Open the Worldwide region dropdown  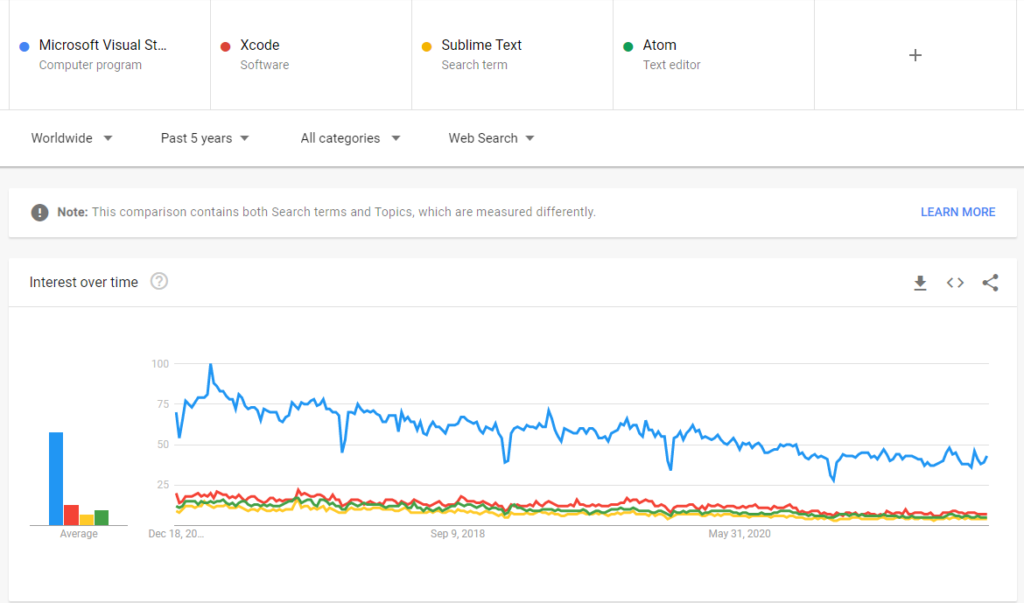point(72,138)
